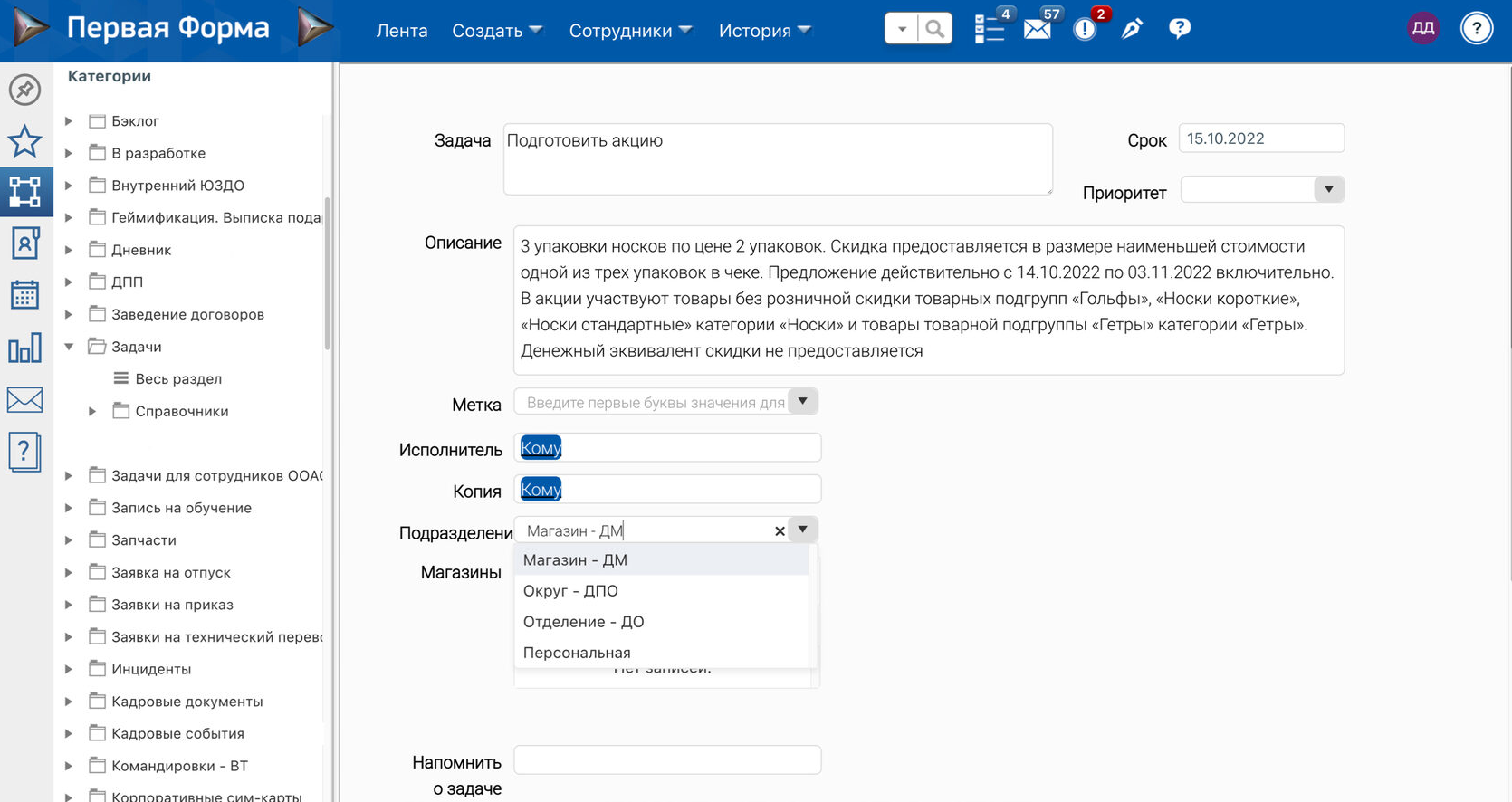Open the Лента menu item

(402, 31)
